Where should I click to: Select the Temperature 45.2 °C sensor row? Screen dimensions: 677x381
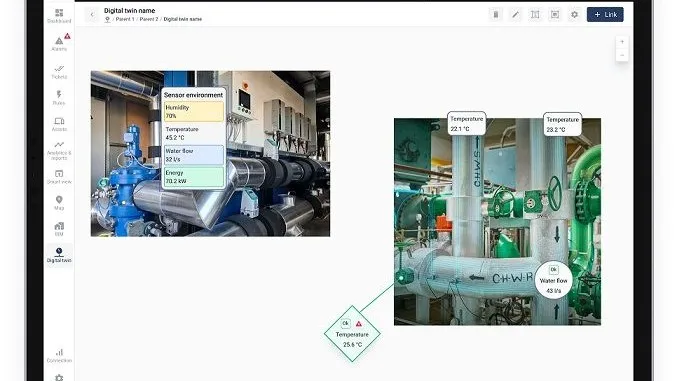pyautogui.click(x=194, y=133)
